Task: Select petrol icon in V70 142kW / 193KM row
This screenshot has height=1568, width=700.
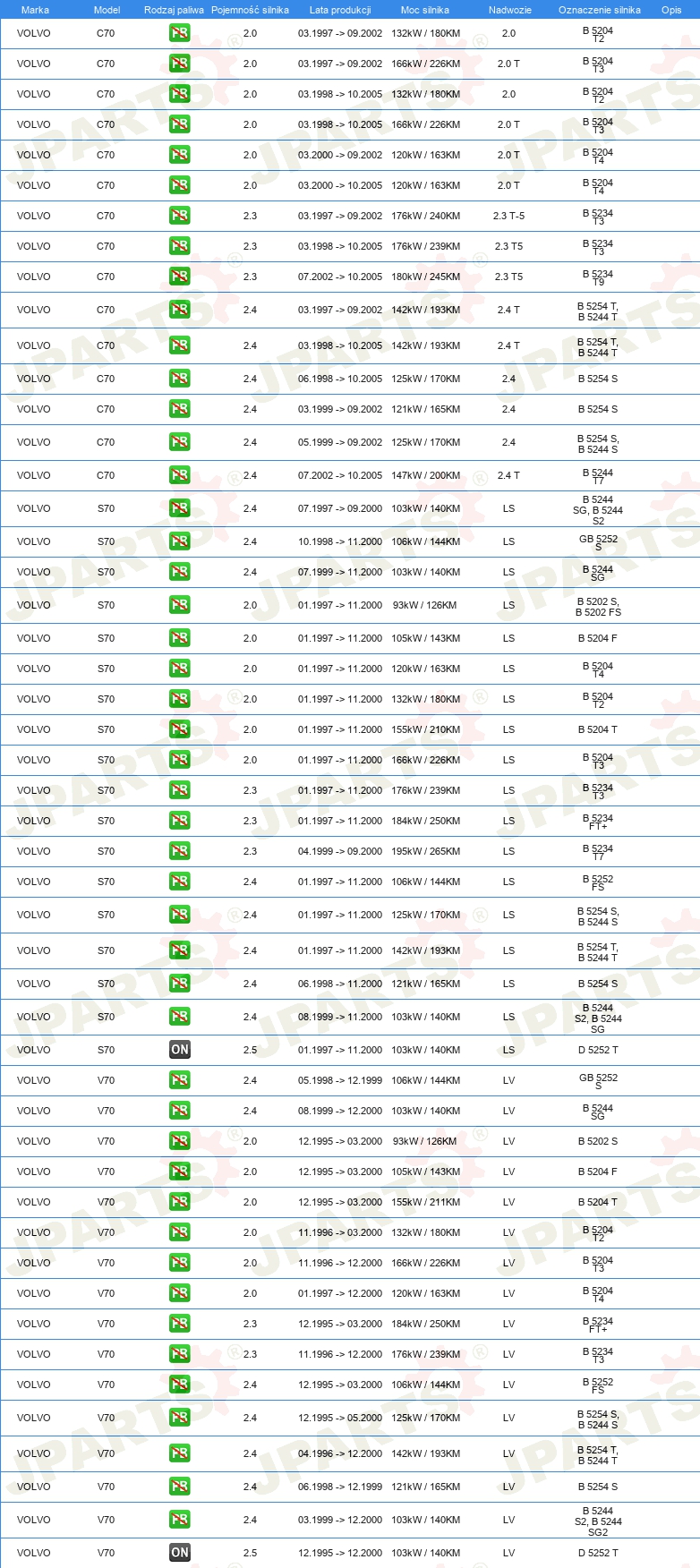Action: pyautogui.click(x=180, y=1453)
